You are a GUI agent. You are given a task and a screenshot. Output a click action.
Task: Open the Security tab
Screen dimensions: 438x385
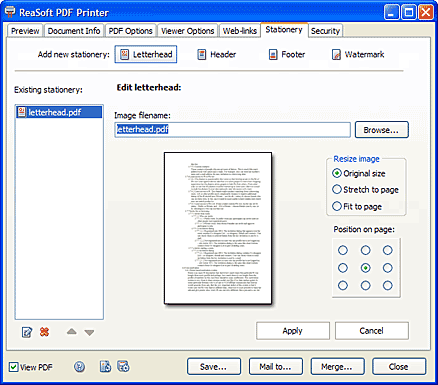click(x=325, y=31)
